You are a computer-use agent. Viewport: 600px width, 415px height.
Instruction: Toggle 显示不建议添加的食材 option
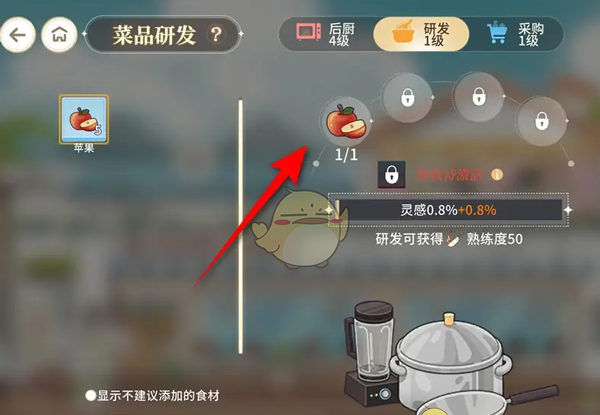[x=152, y=395]
